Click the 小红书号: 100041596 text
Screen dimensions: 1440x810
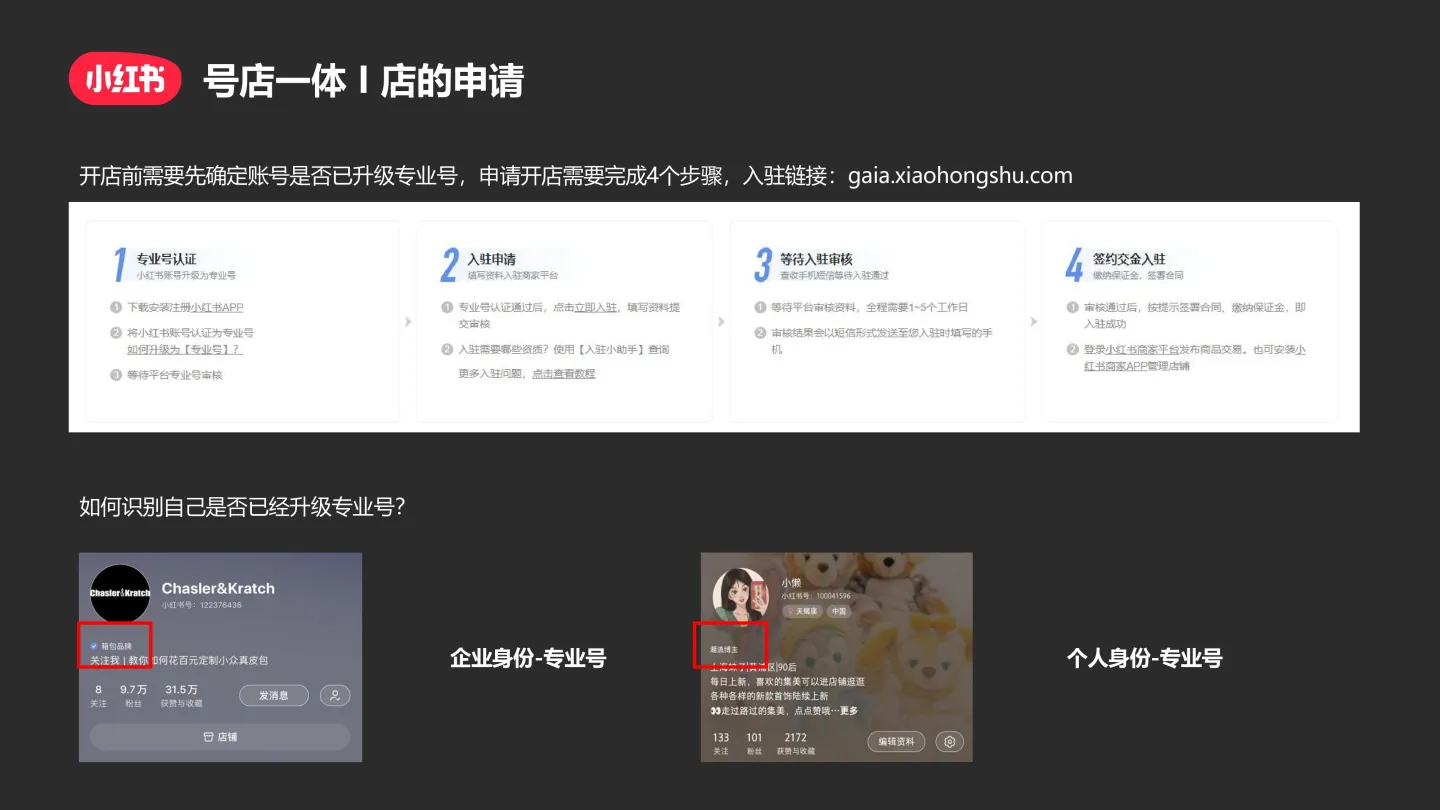[x=816, y=596]
